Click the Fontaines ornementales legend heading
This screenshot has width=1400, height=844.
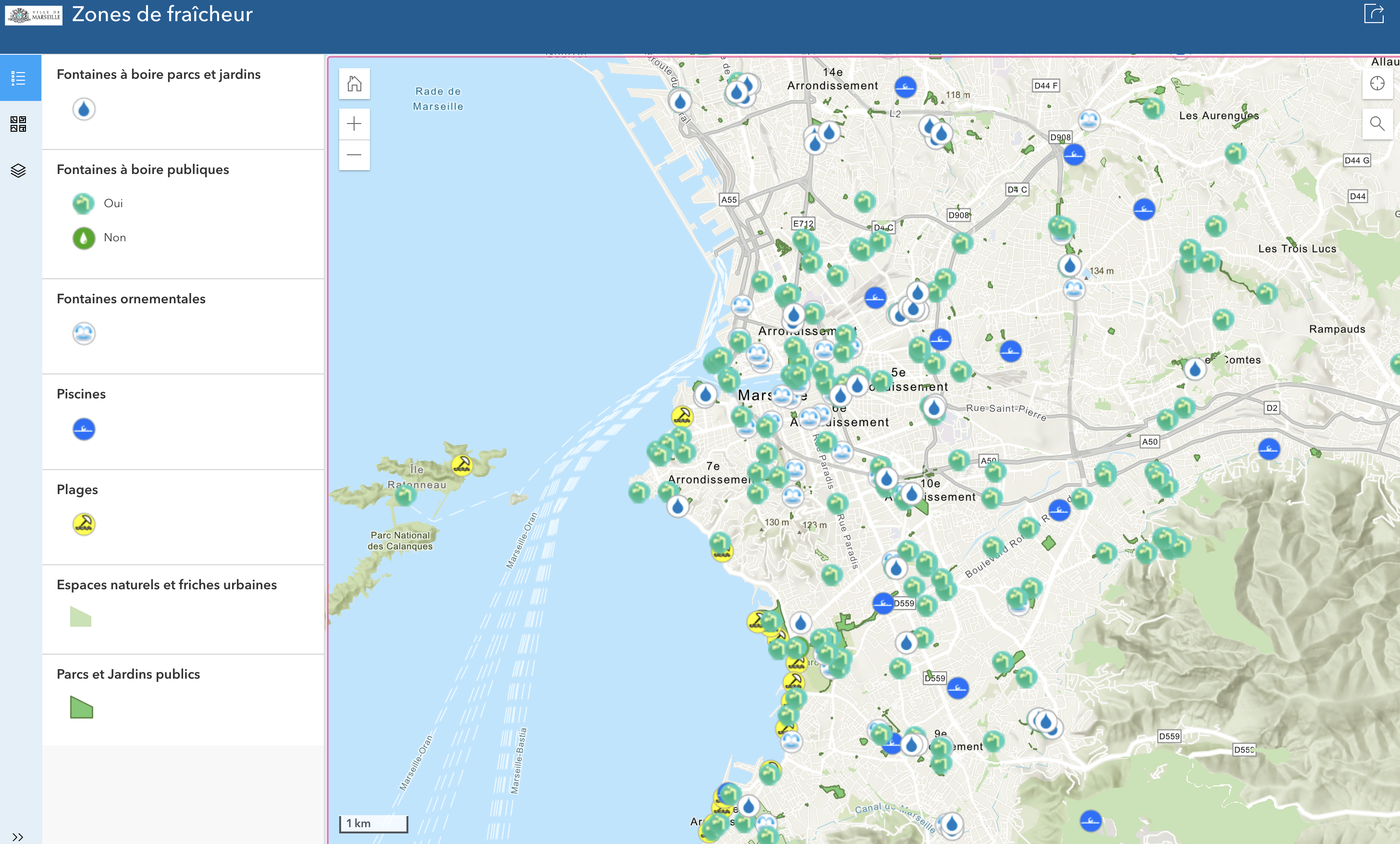[131, 299]
